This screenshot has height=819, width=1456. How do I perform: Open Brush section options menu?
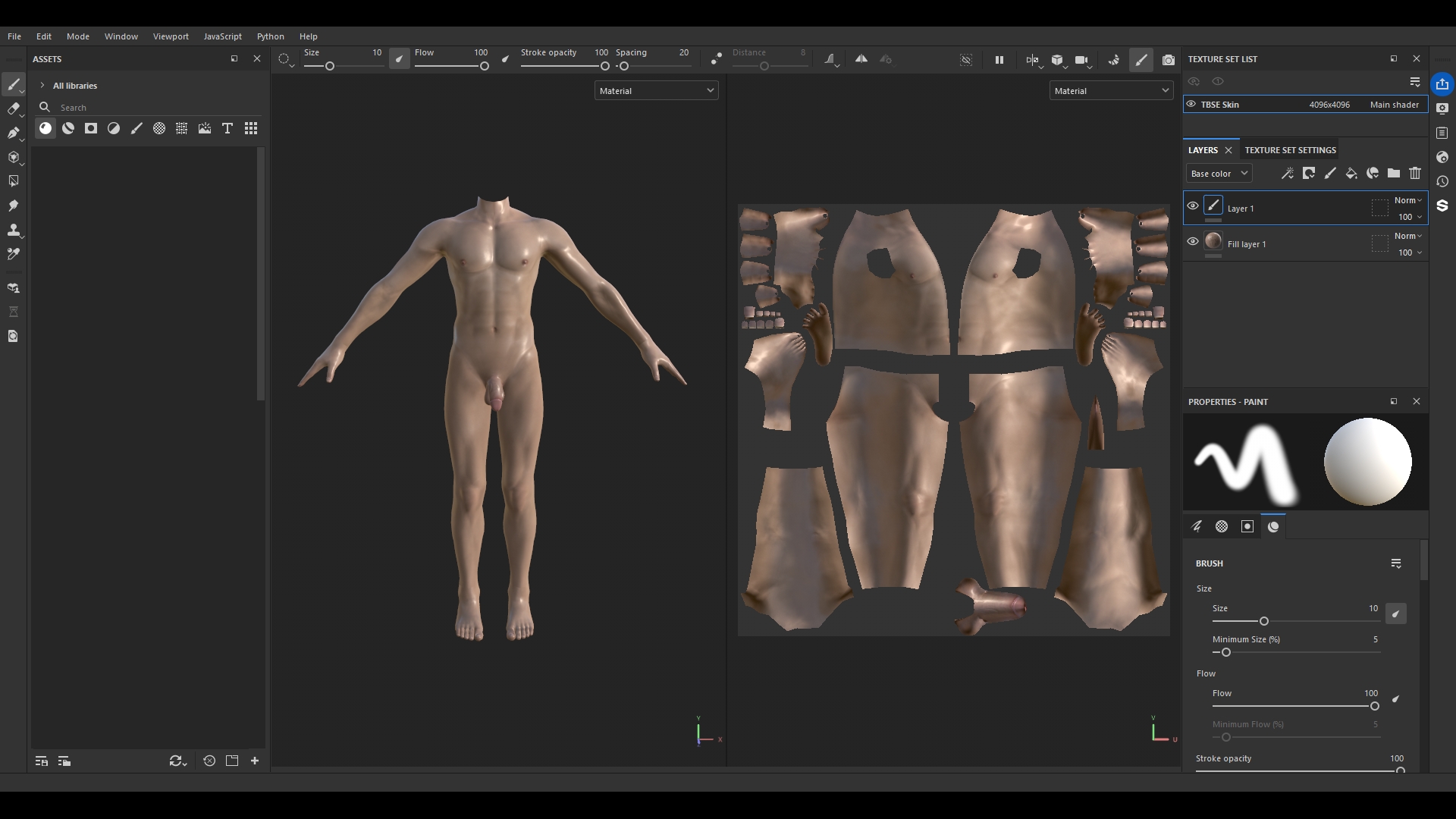pos(1396,563)
